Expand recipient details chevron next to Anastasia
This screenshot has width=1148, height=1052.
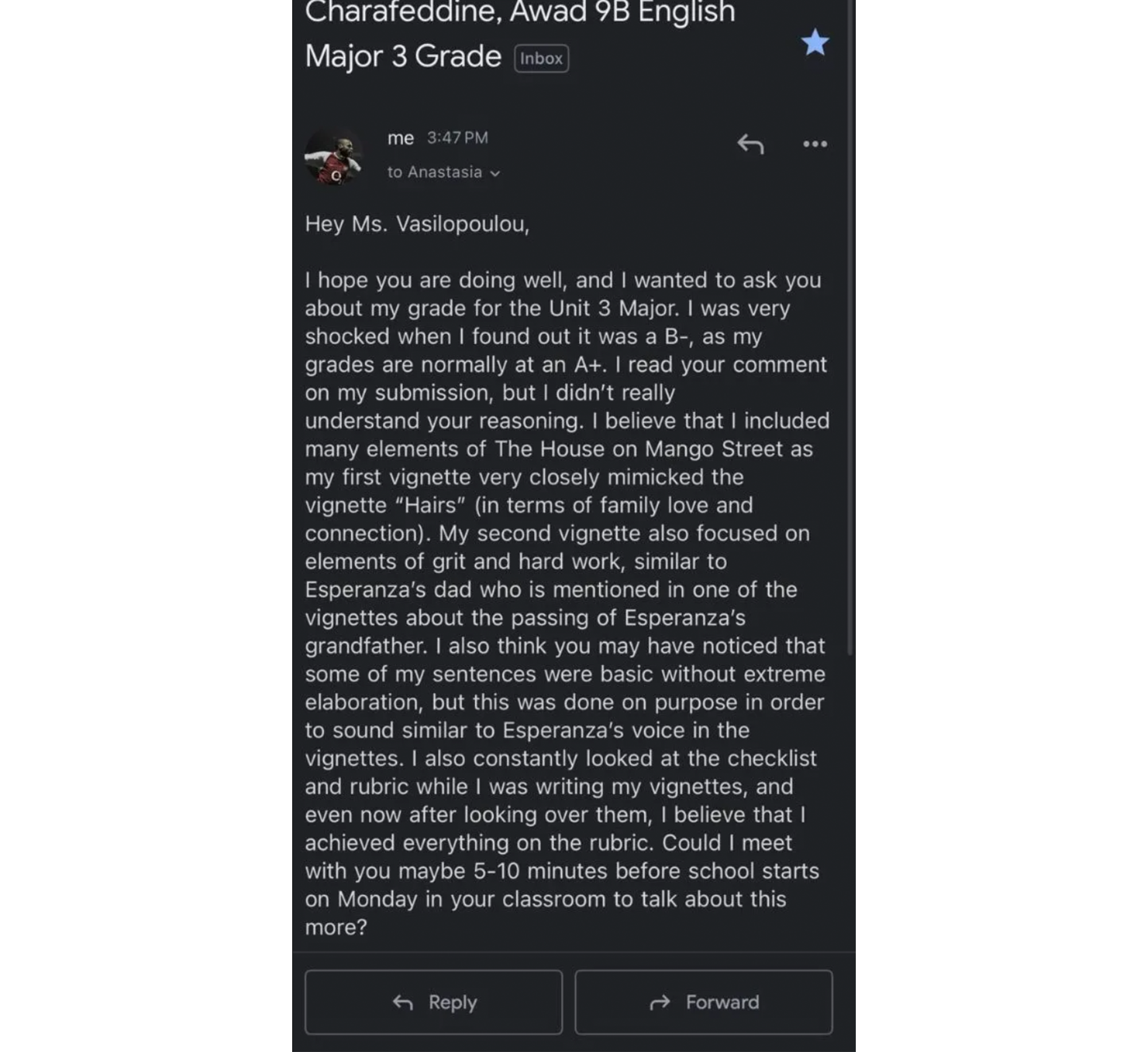[x=495, y=173]
